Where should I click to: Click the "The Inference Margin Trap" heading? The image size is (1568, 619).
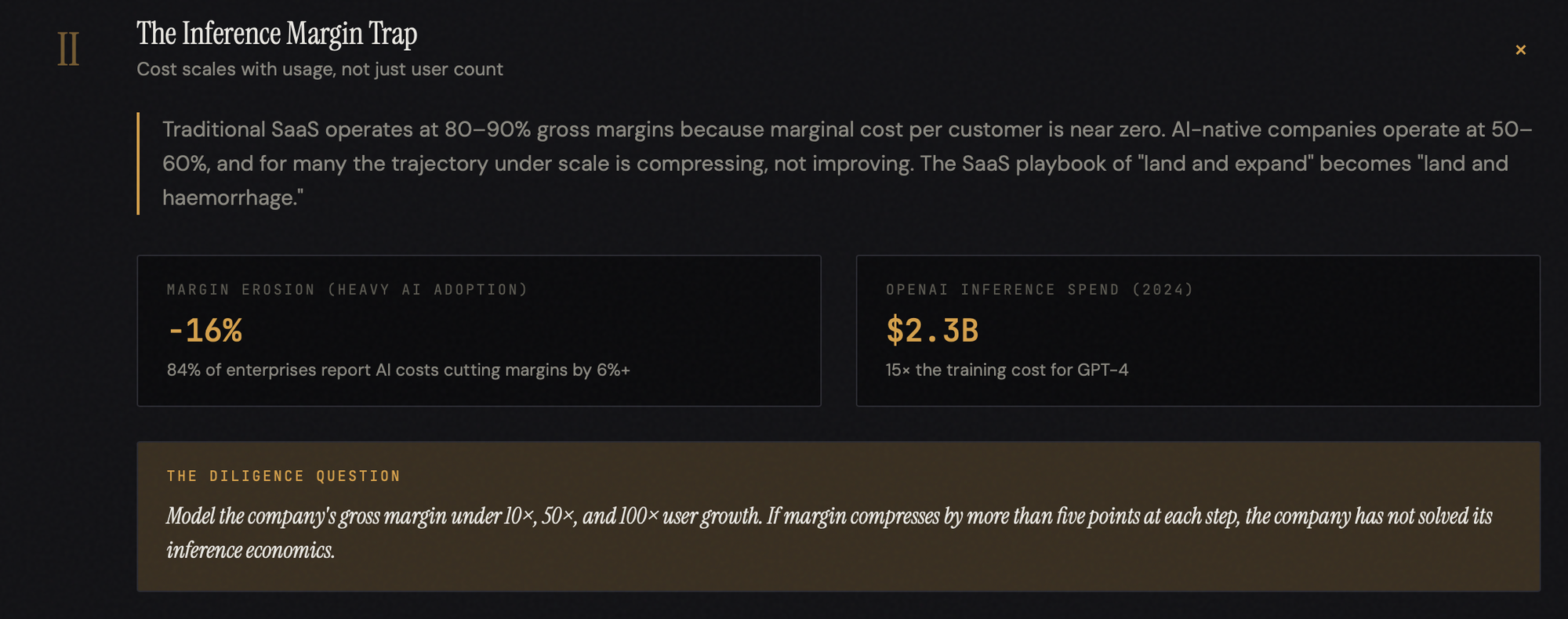[277, 34]
